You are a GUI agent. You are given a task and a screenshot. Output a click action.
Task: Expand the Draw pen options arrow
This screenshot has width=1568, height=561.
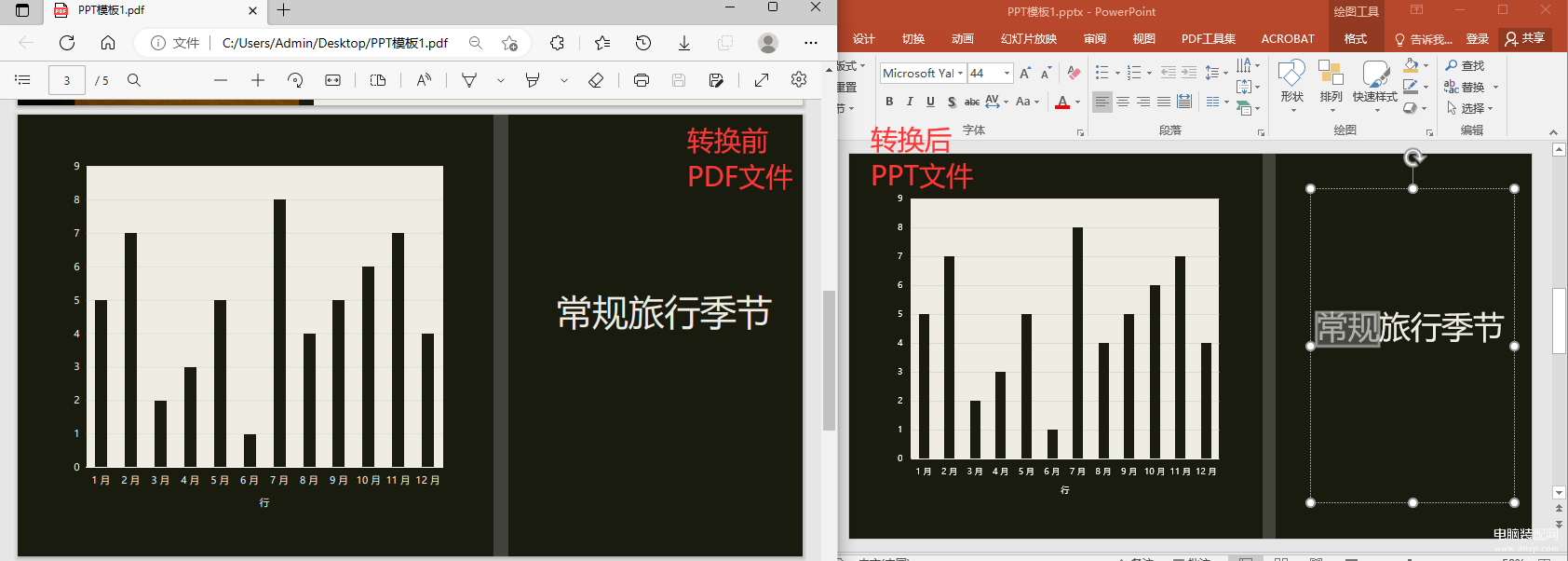tap(501, 80)
